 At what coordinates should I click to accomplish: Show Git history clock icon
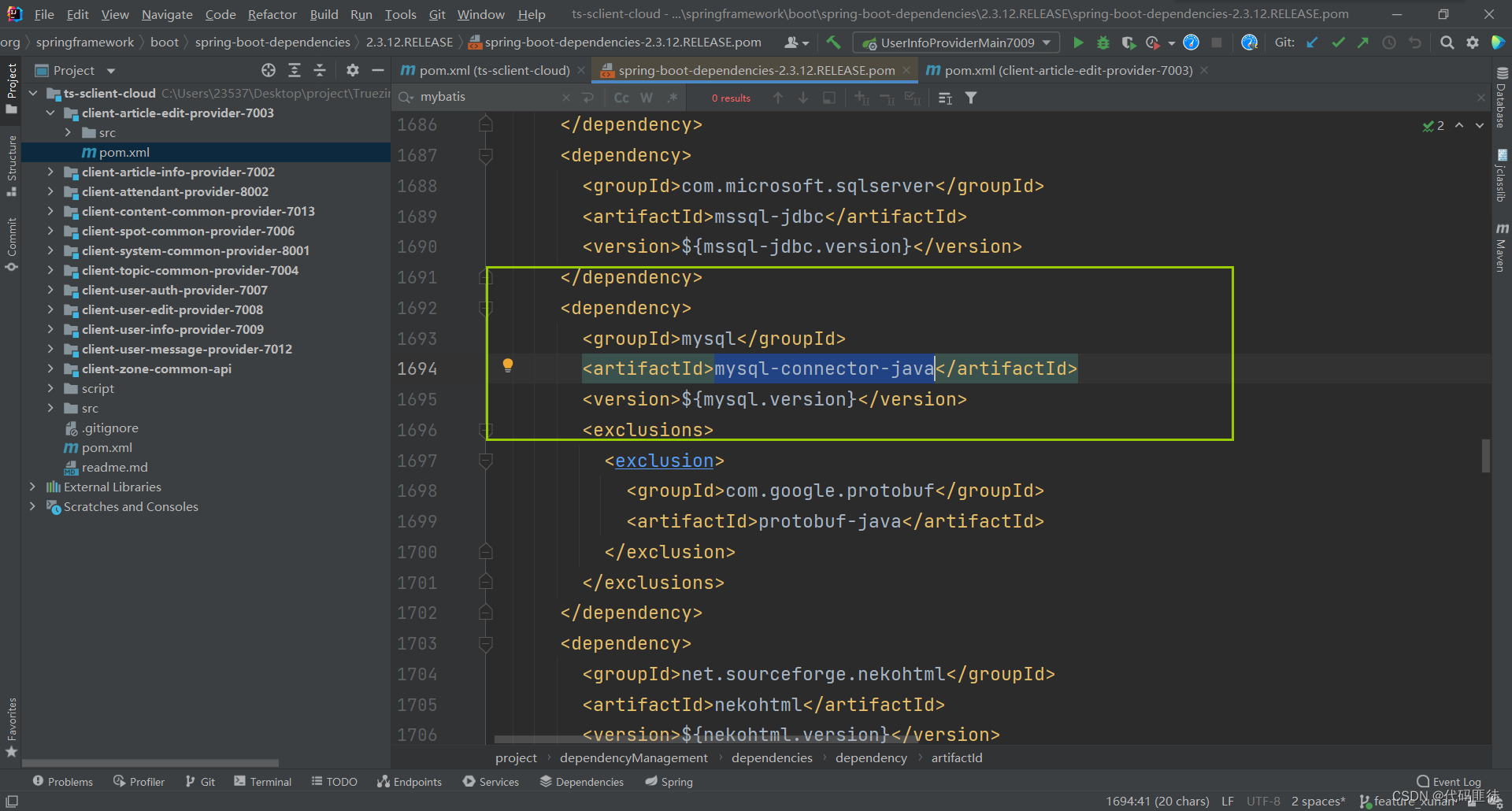tap(1389, 43)
